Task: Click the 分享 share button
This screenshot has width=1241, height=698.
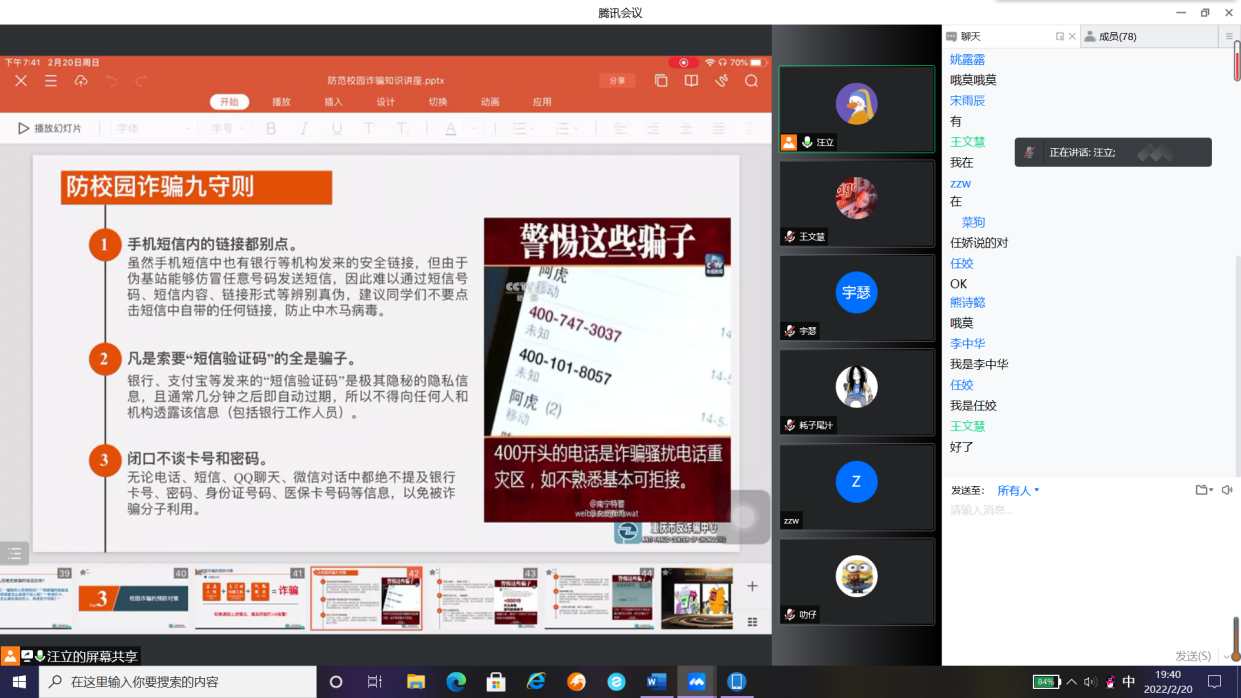Action: pyautogui.click(x=617, y=81)
